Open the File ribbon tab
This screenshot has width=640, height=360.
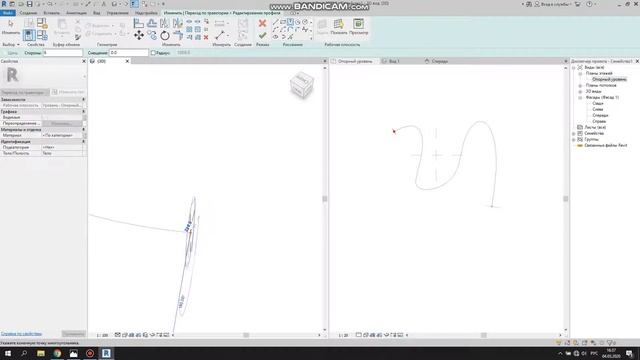click(x=7, y=13)
